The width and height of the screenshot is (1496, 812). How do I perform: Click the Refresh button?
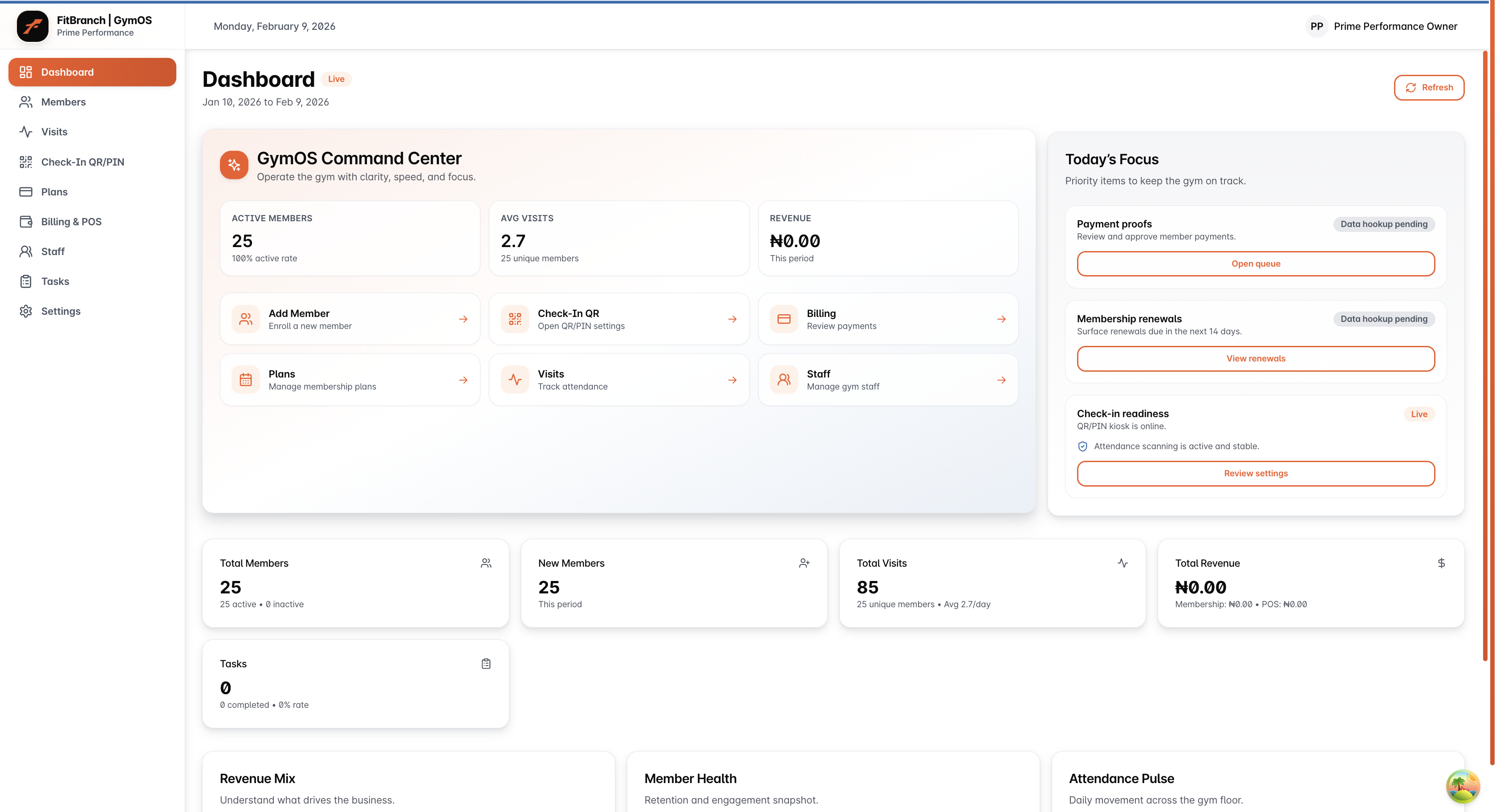coord(1429,87)
